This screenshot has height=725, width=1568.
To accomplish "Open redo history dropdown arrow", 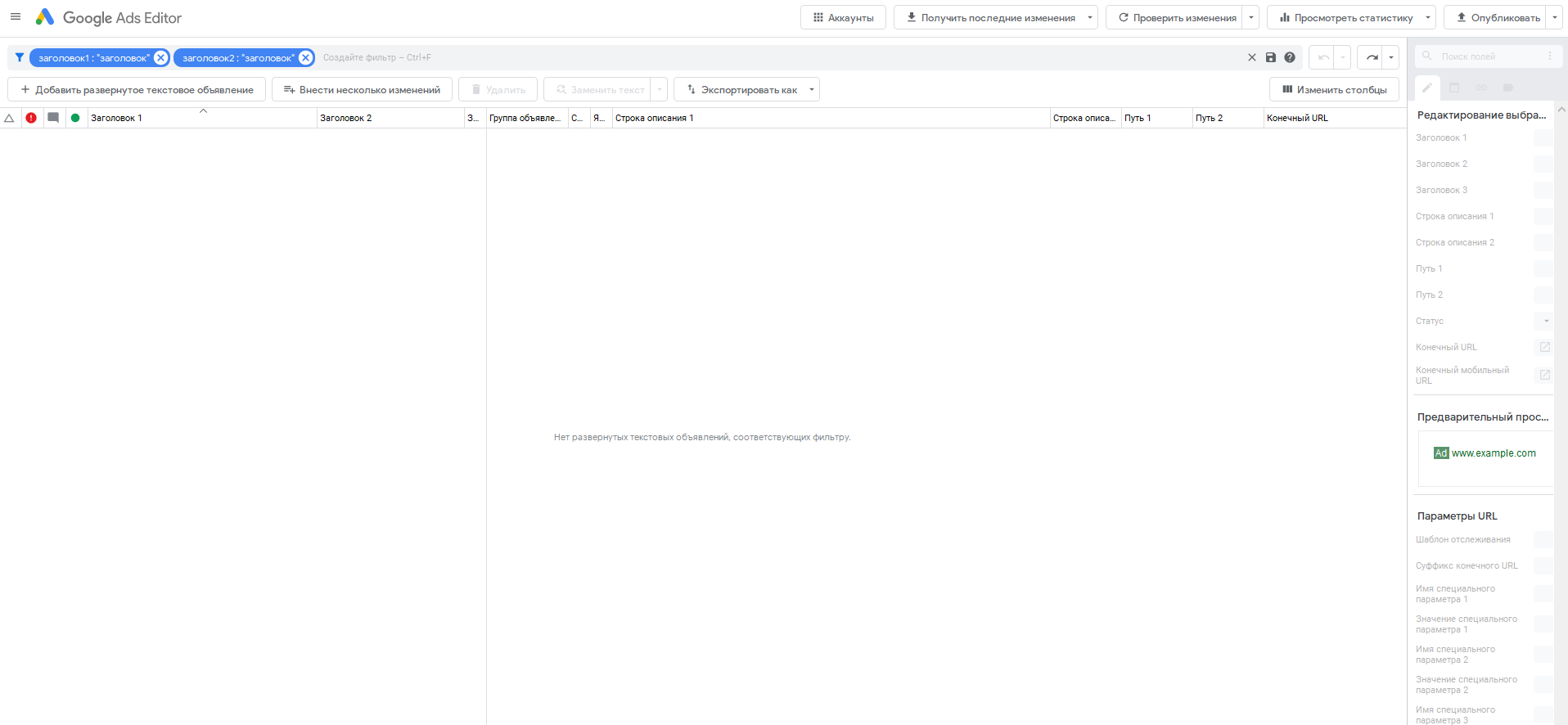I will (1391, 57).
